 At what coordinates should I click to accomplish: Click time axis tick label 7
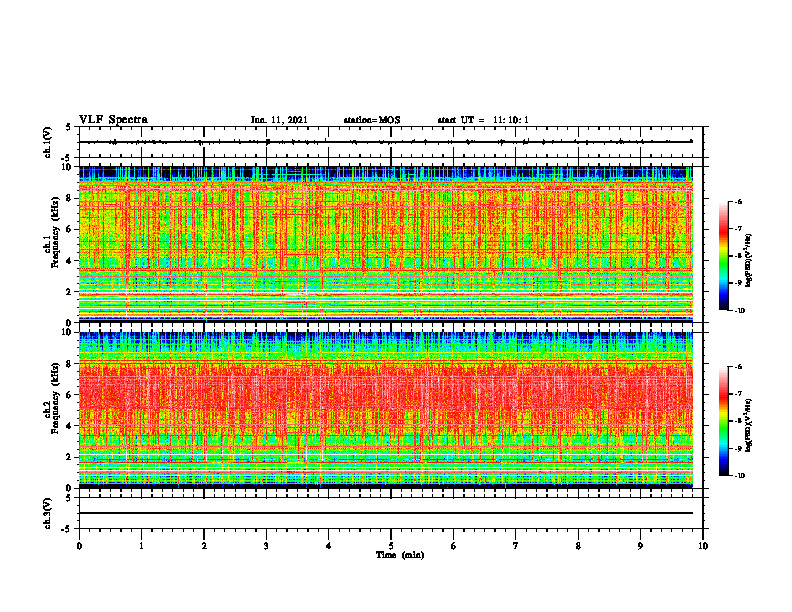516,546
